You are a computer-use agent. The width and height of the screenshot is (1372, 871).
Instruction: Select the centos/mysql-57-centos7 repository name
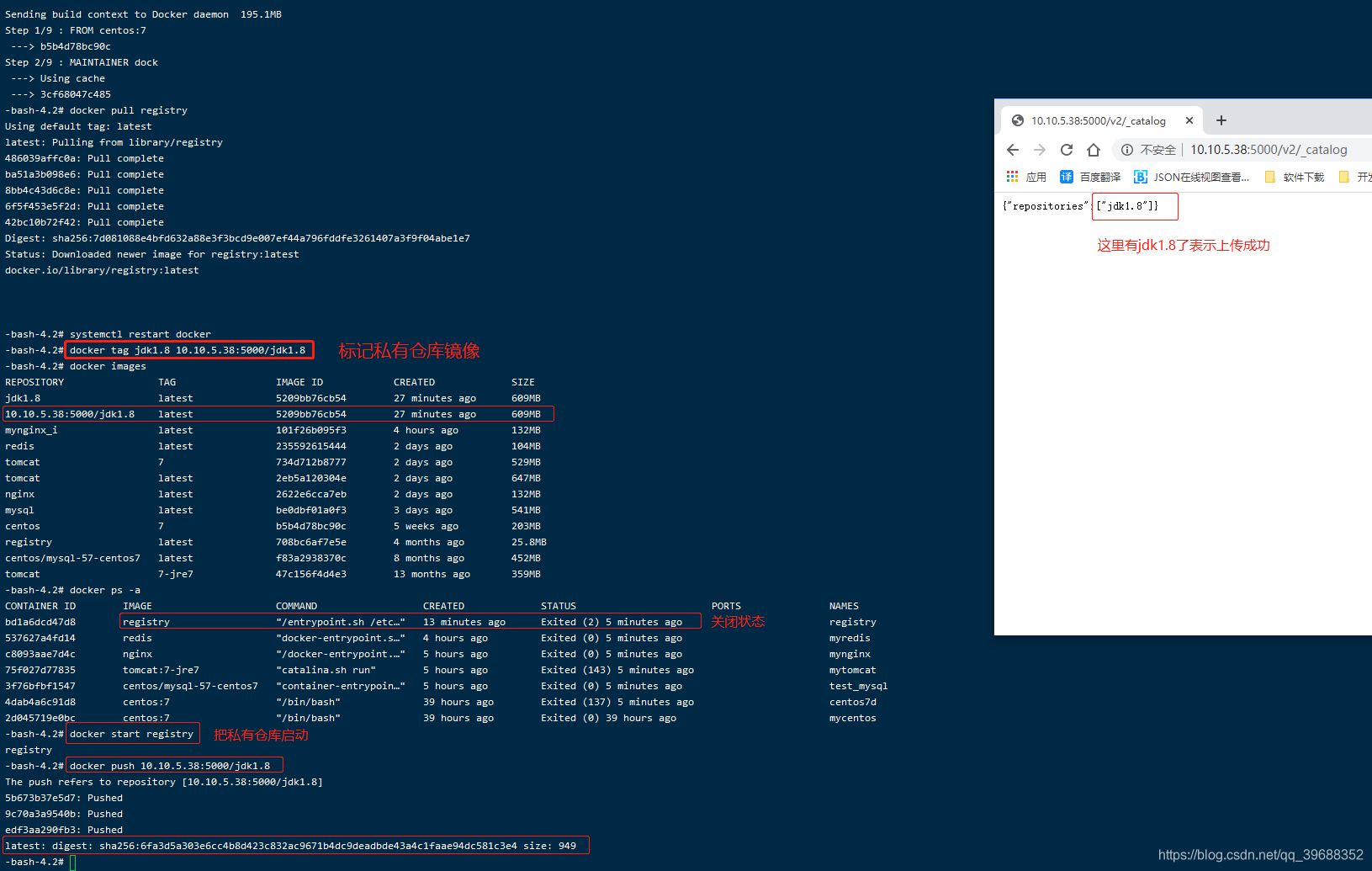pos(72,558)
